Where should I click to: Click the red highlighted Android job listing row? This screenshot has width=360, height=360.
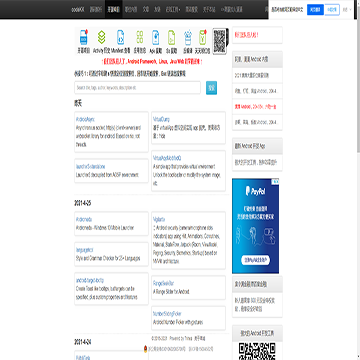256,107
